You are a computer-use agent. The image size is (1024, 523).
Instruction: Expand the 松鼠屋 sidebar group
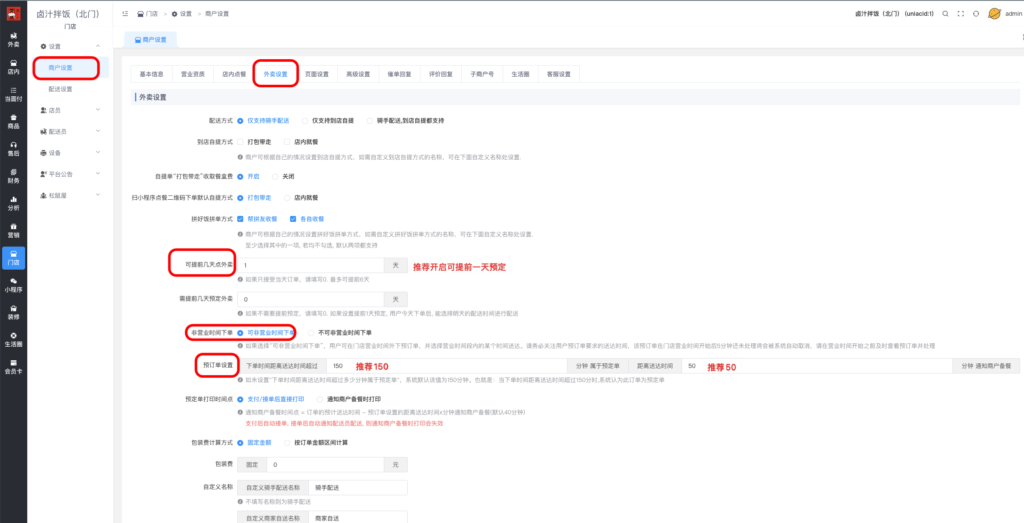point(69,195)
